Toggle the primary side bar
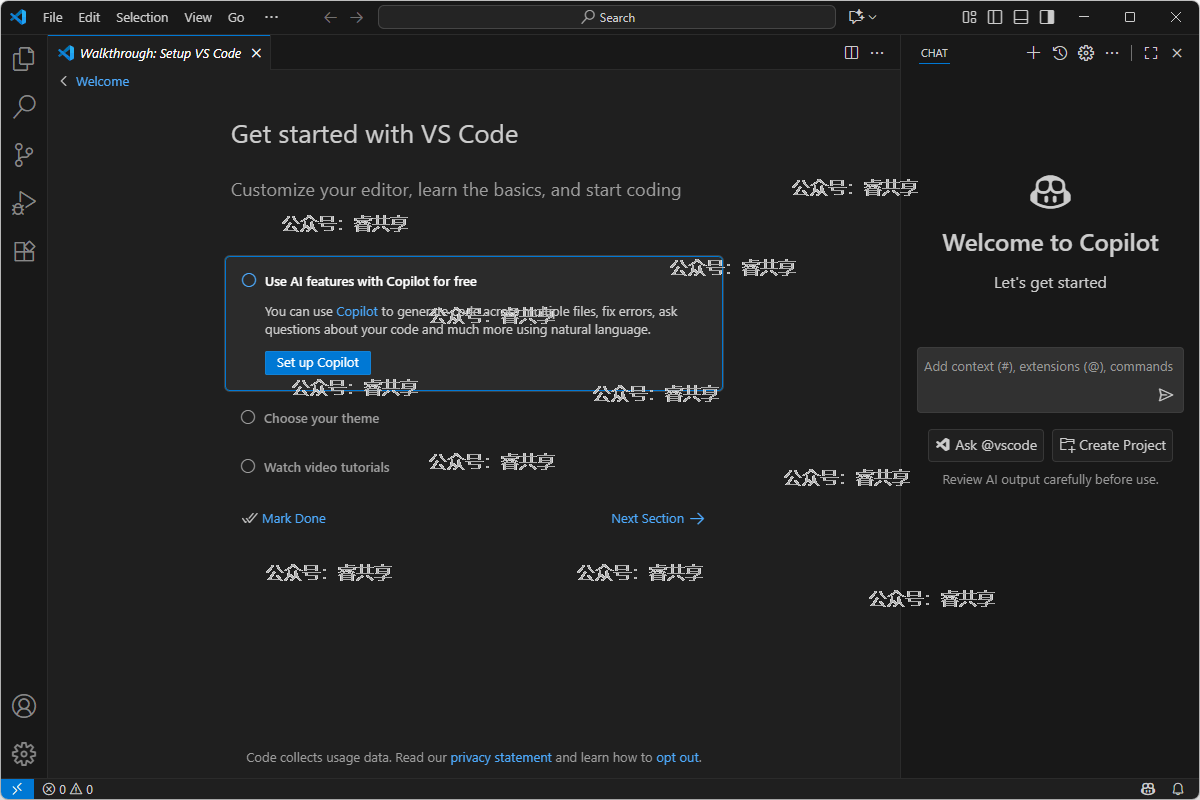The width and height of the screenshot is (1200, 800). coord(995,17)
